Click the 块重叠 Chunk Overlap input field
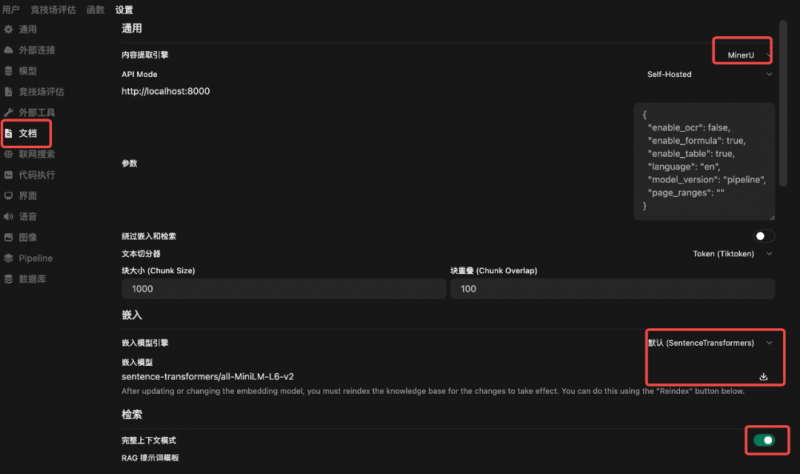The image size is (800, 474). [612, 288]
